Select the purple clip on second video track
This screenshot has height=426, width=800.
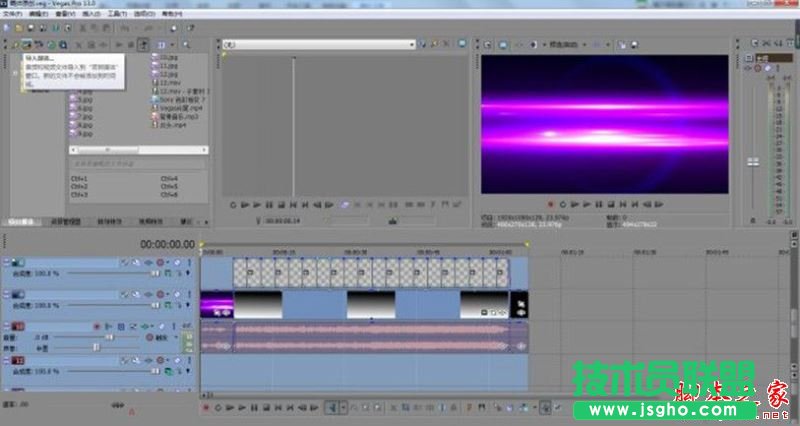(216, 305)
